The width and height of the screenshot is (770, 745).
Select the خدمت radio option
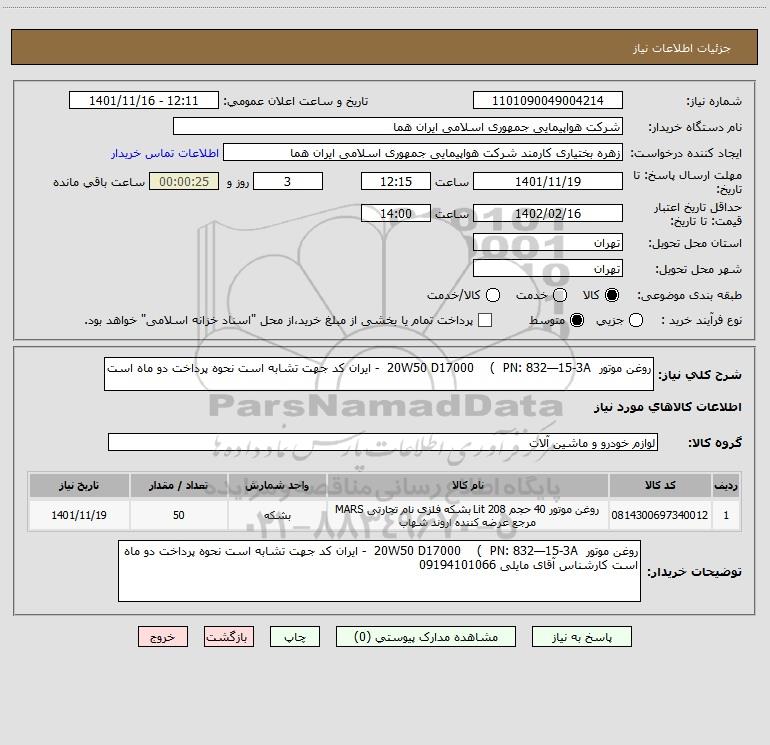pos(558,295)
